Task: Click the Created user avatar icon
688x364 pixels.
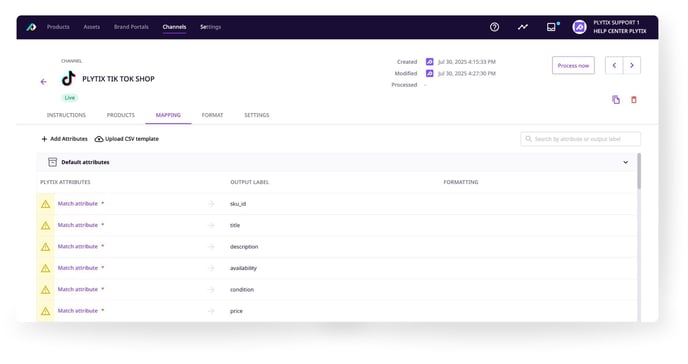Action: (430, 62)
